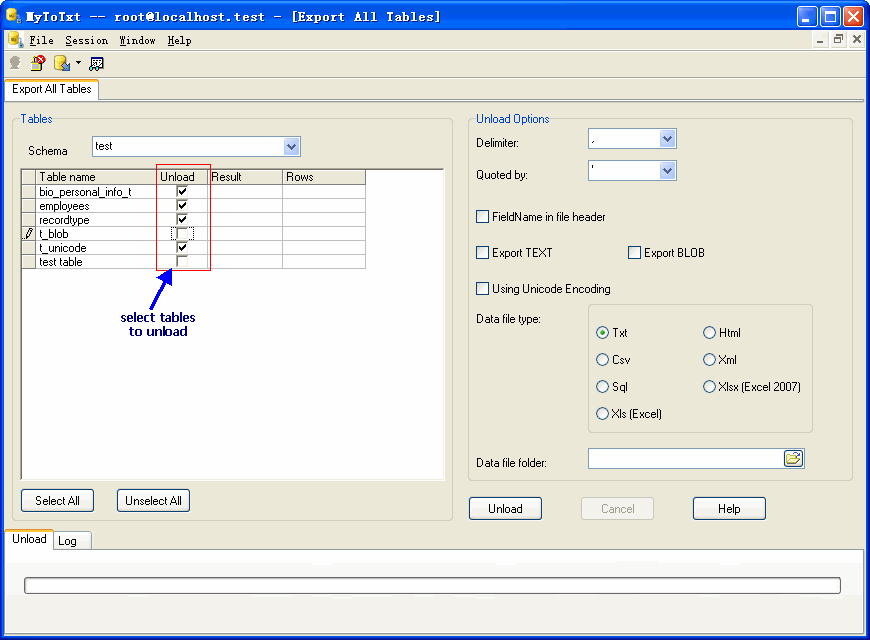Expand the Schema dropdown showing test
The width and height of the screenshot is (870, 640).
291,147
